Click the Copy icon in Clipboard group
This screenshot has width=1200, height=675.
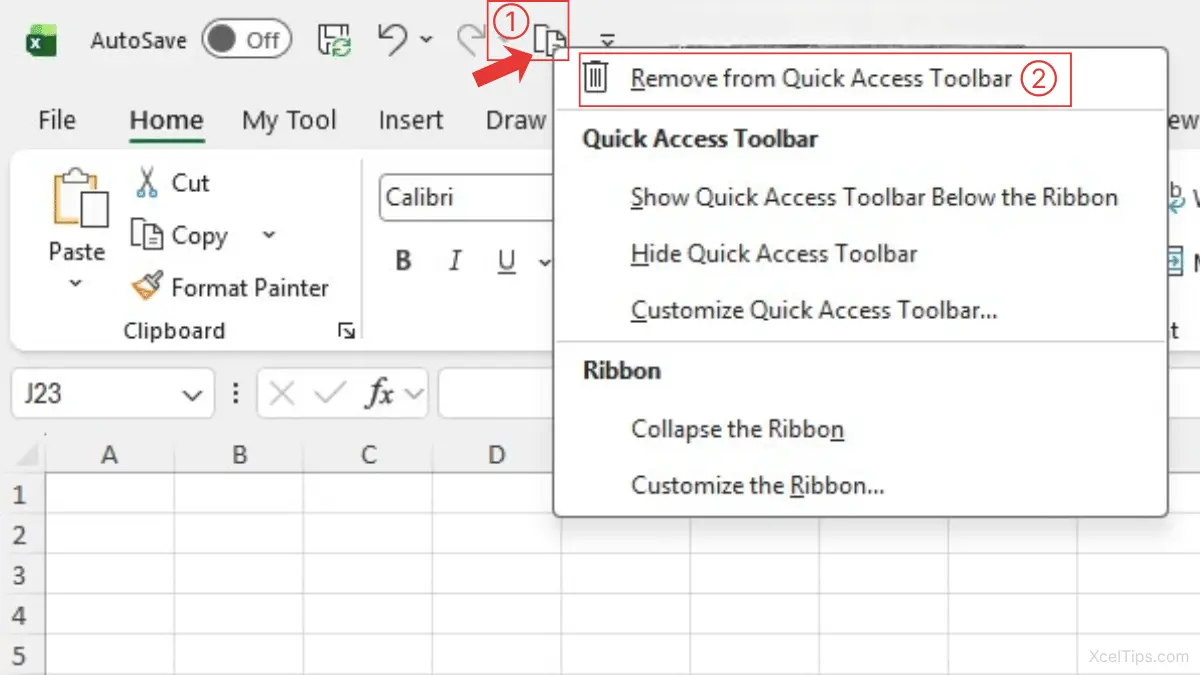tap(147, 235)
